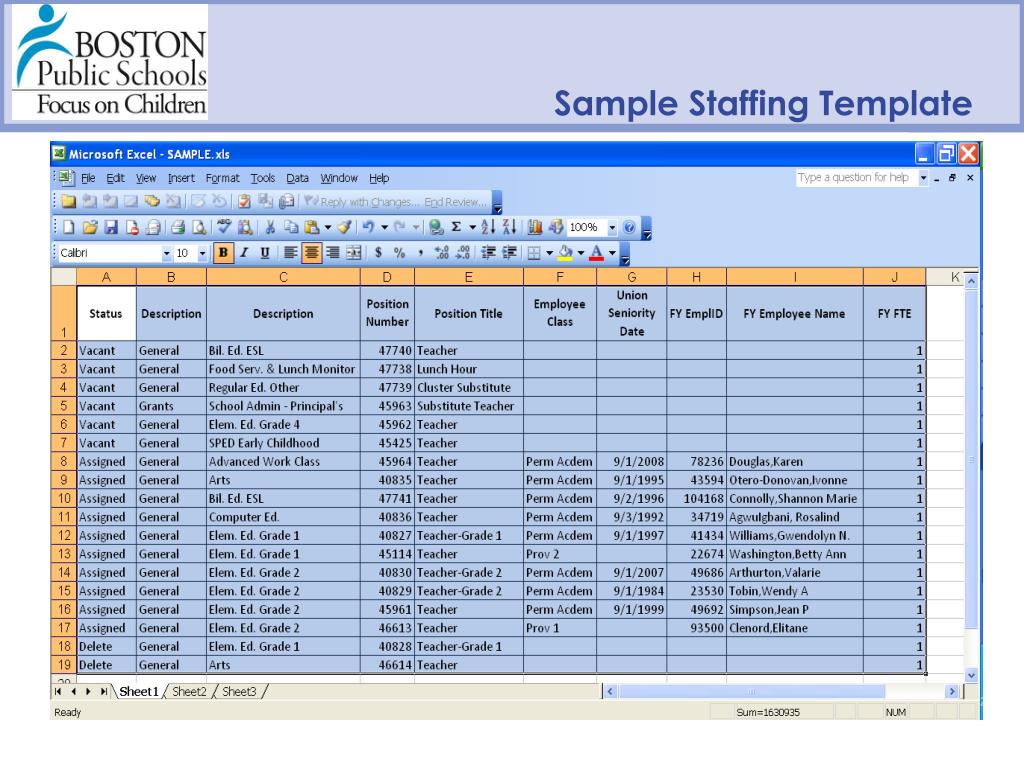The image size is (1024, 768).
Task: Open Print Preview from the toolbar
Action: (x=199, y=227)
